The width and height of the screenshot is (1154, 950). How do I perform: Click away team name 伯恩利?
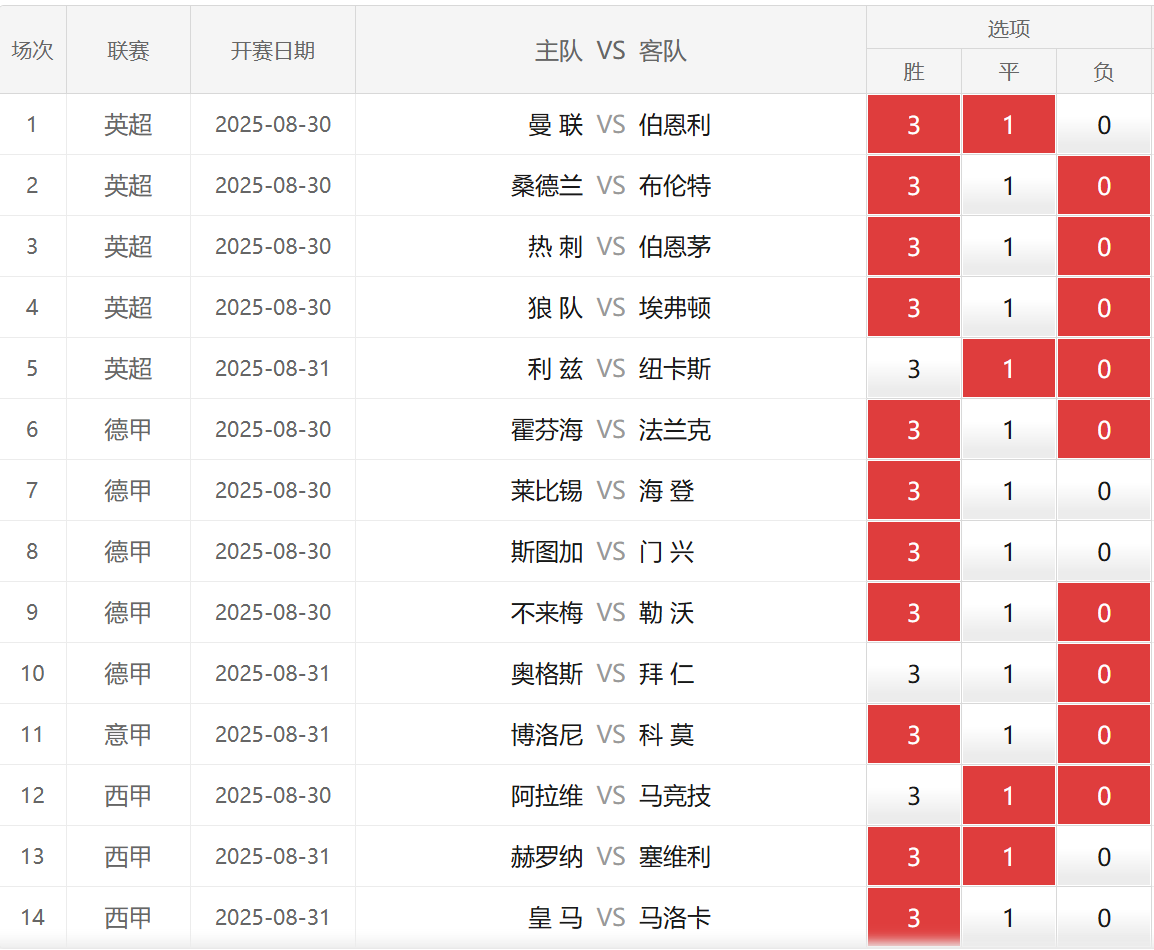click(674, 125)
